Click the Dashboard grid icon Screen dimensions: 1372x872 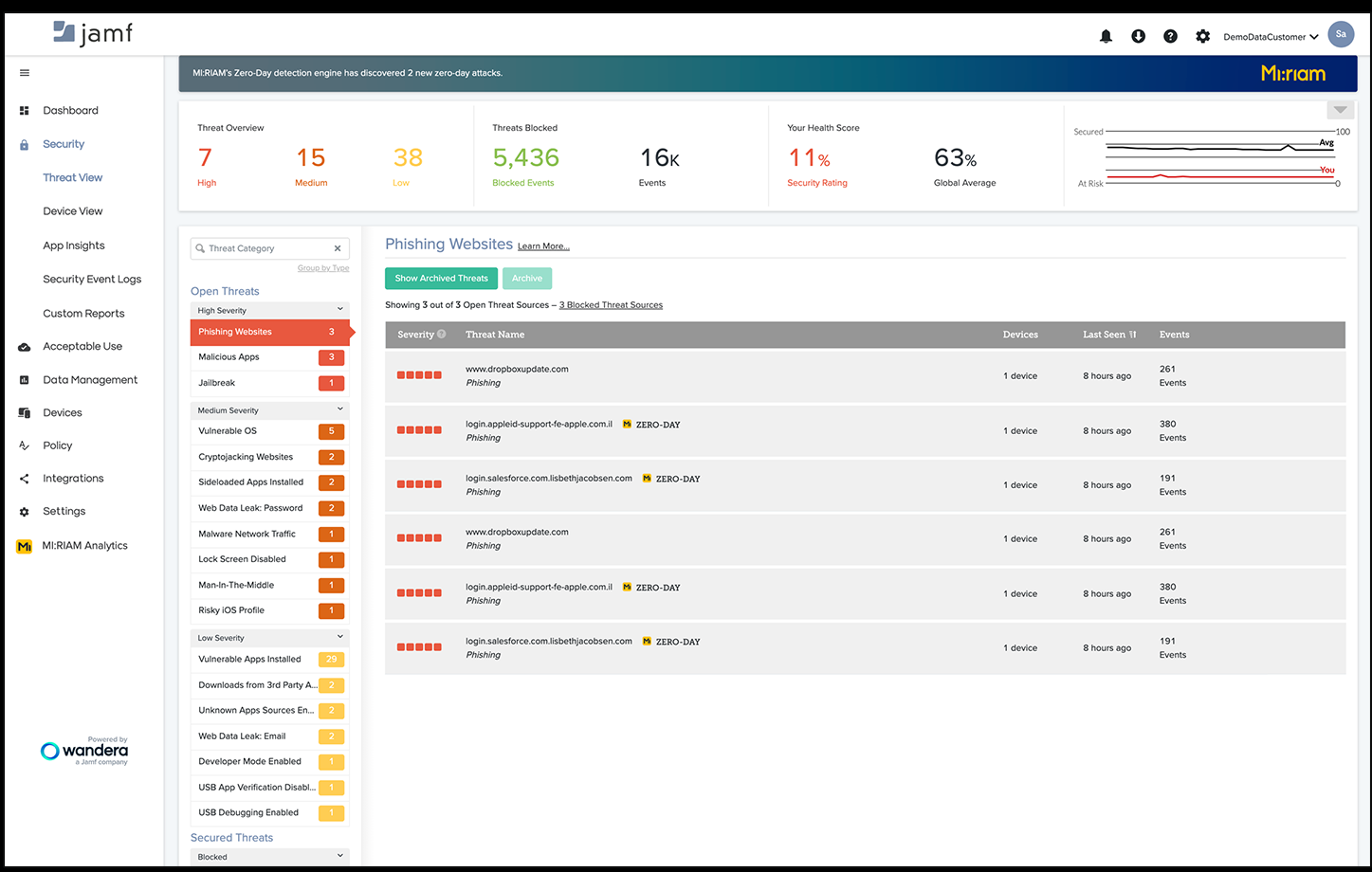click(x=25, y=111)
